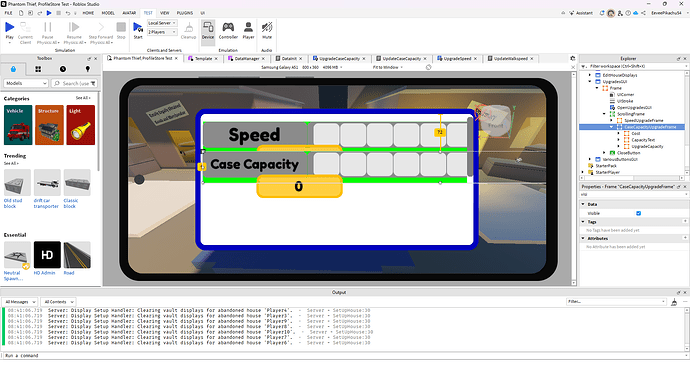Open the Structure category card
The width and height of the screenshot is (690, 367).
coord(49,125)
